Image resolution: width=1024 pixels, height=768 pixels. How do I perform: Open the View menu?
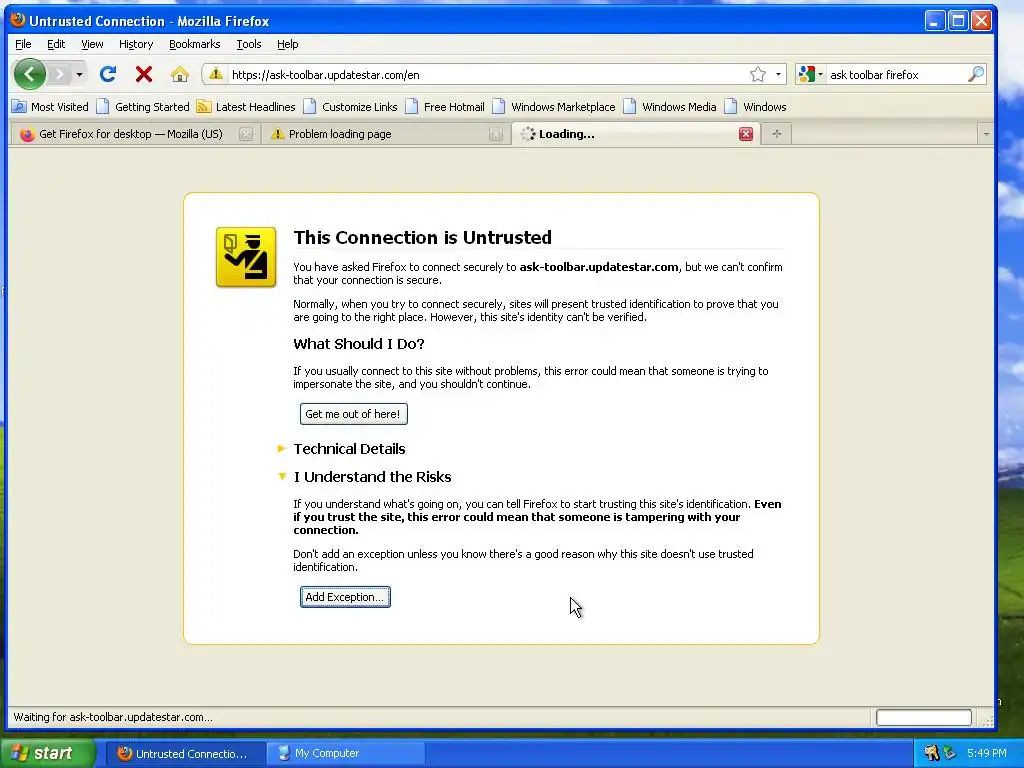pos(92,44)
